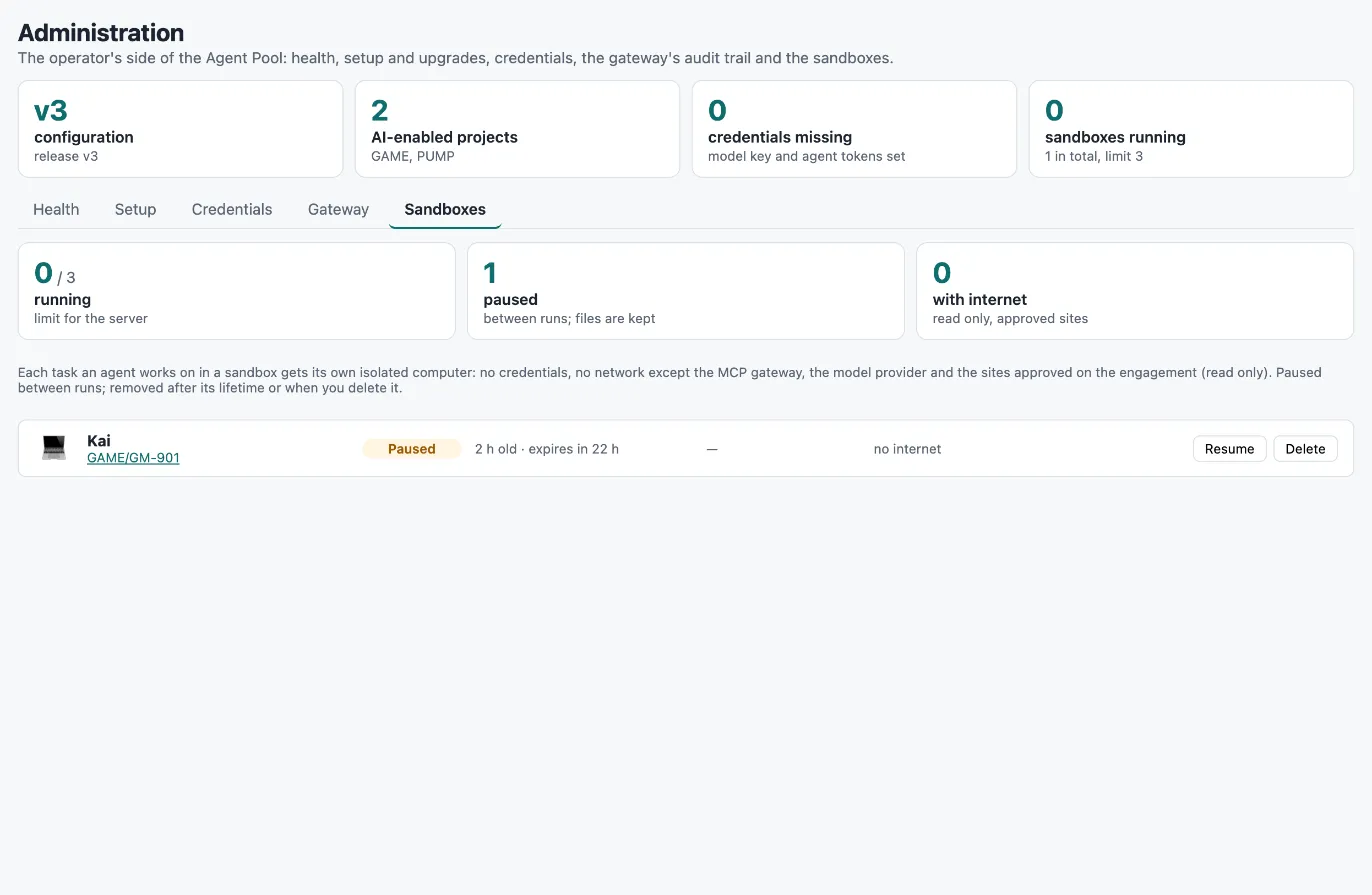
Task: Switch to the Setup tab
Action: 135,209
